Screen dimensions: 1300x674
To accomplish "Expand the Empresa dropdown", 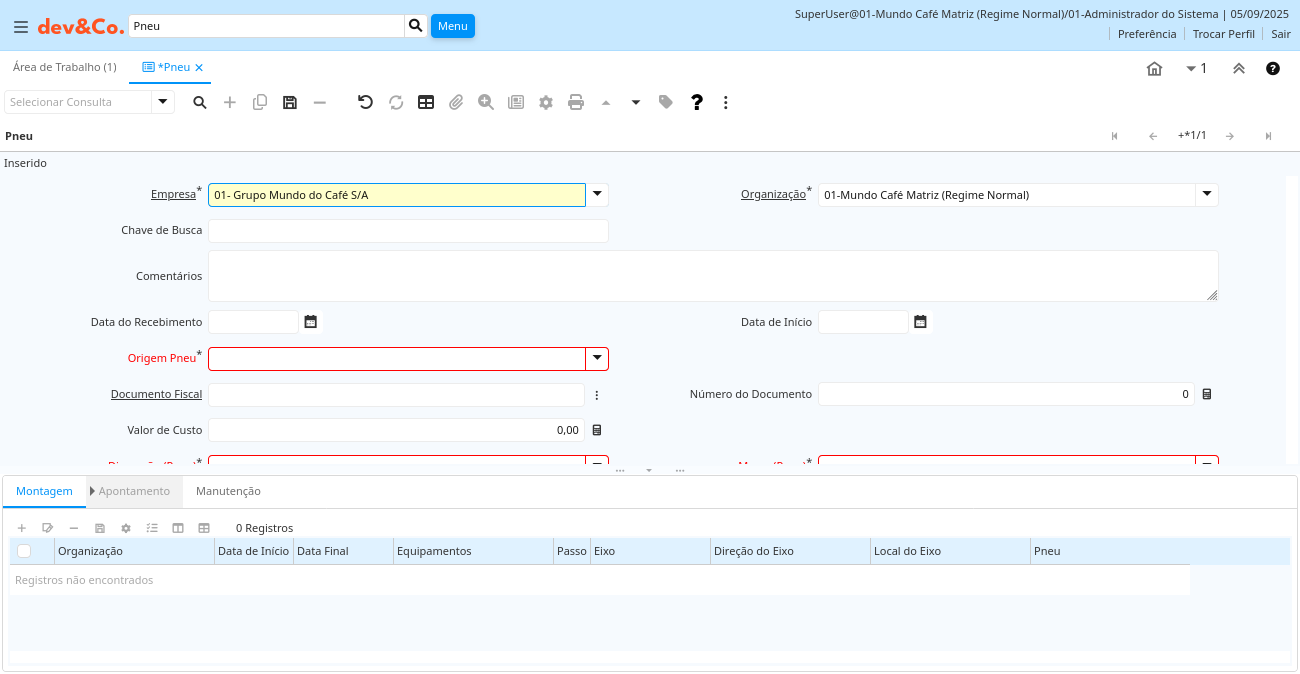I will 597,195.
